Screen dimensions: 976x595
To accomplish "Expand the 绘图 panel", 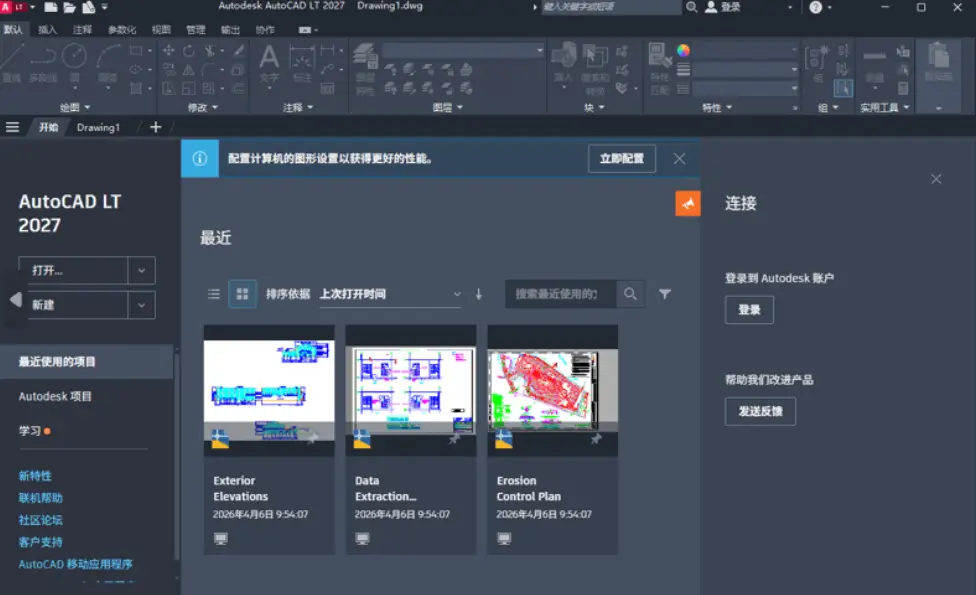I will (75, 108).
